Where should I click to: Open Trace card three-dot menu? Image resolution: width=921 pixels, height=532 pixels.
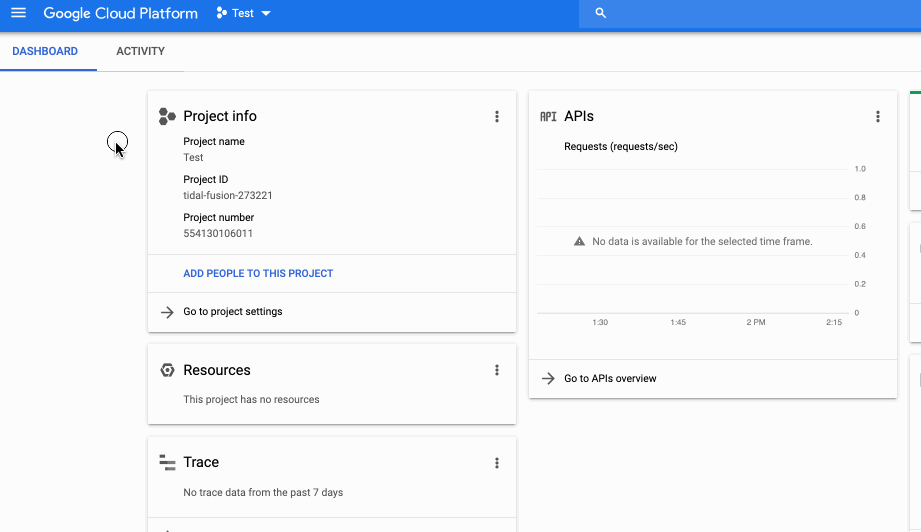(x=497, y=463)
